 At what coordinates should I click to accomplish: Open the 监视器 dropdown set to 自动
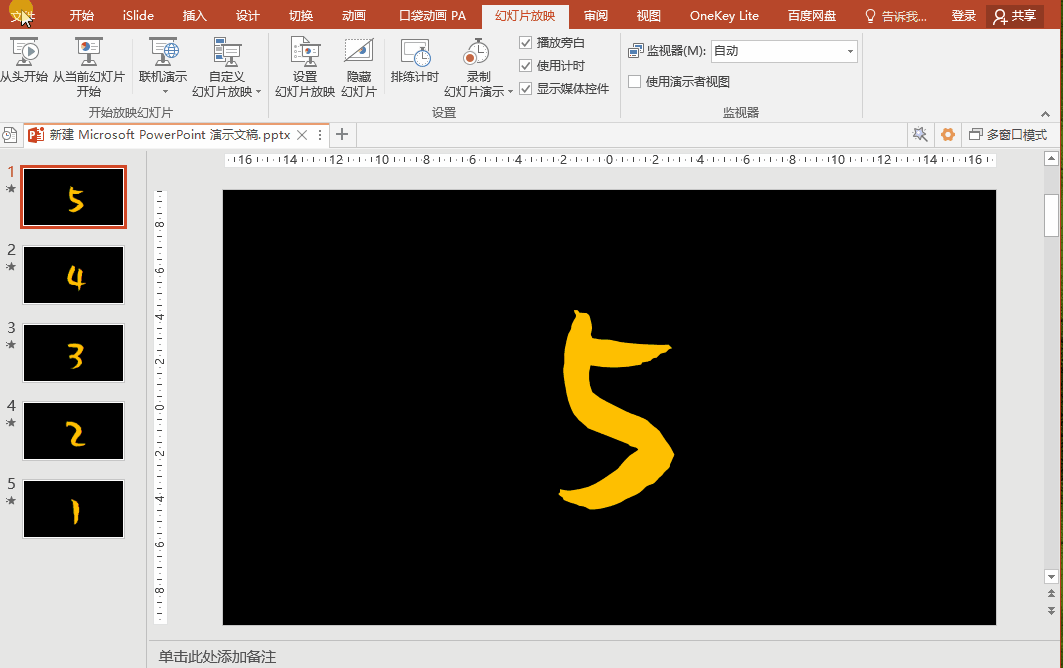click(x=783, y=51)
